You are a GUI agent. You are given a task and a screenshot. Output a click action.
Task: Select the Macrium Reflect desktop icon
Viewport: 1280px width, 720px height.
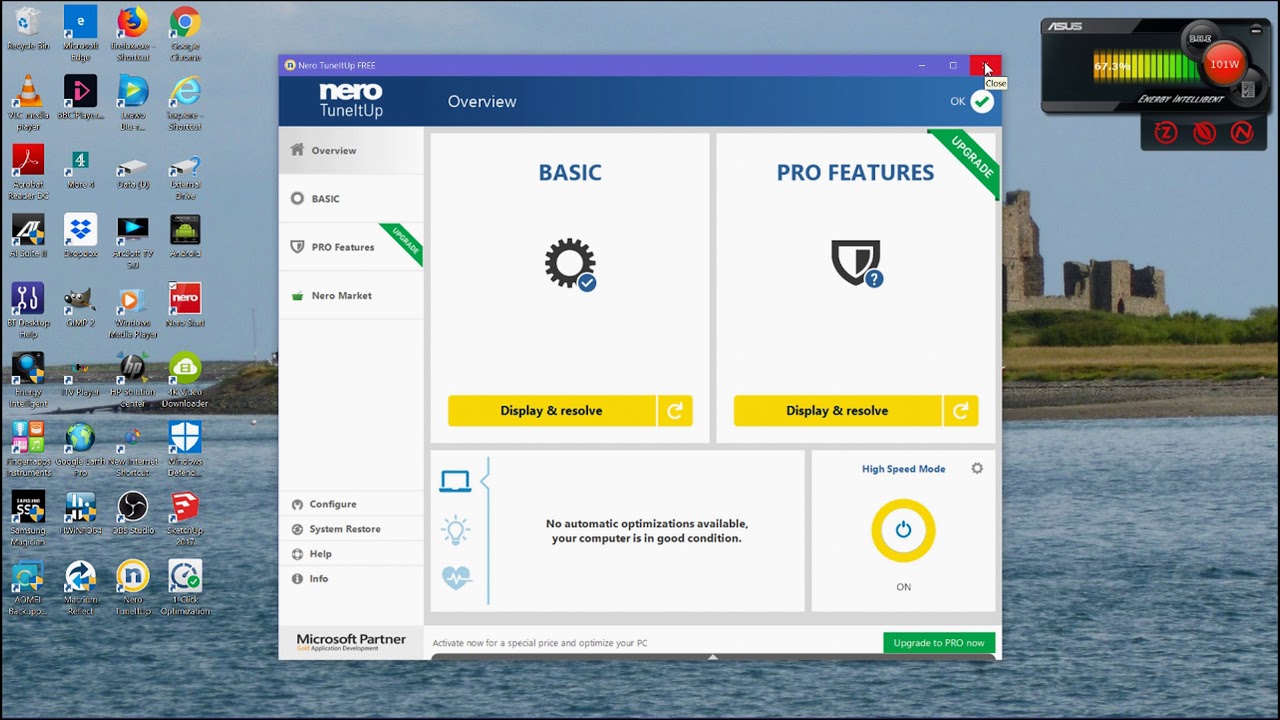tap(80, 587)
